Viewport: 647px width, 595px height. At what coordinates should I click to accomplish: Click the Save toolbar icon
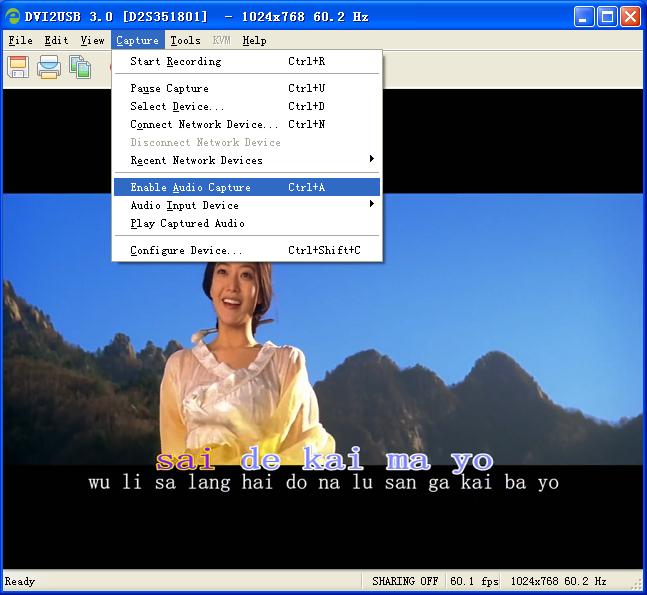18,67
